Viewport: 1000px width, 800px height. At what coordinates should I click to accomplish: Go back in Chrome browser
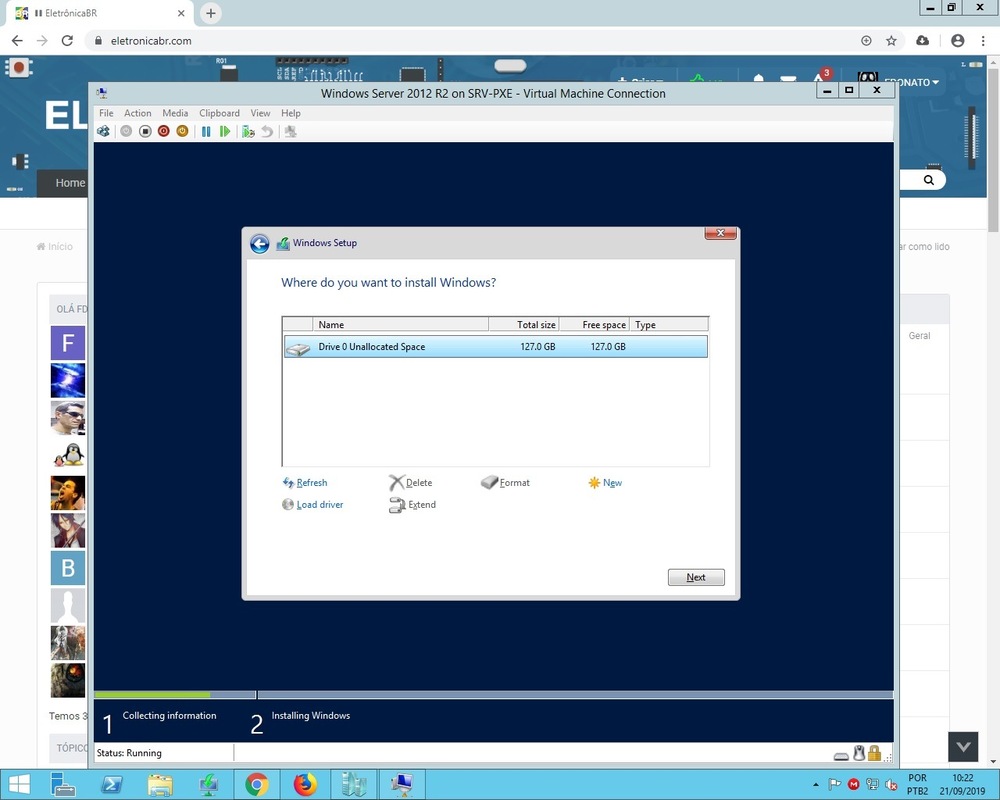point(17,41)
